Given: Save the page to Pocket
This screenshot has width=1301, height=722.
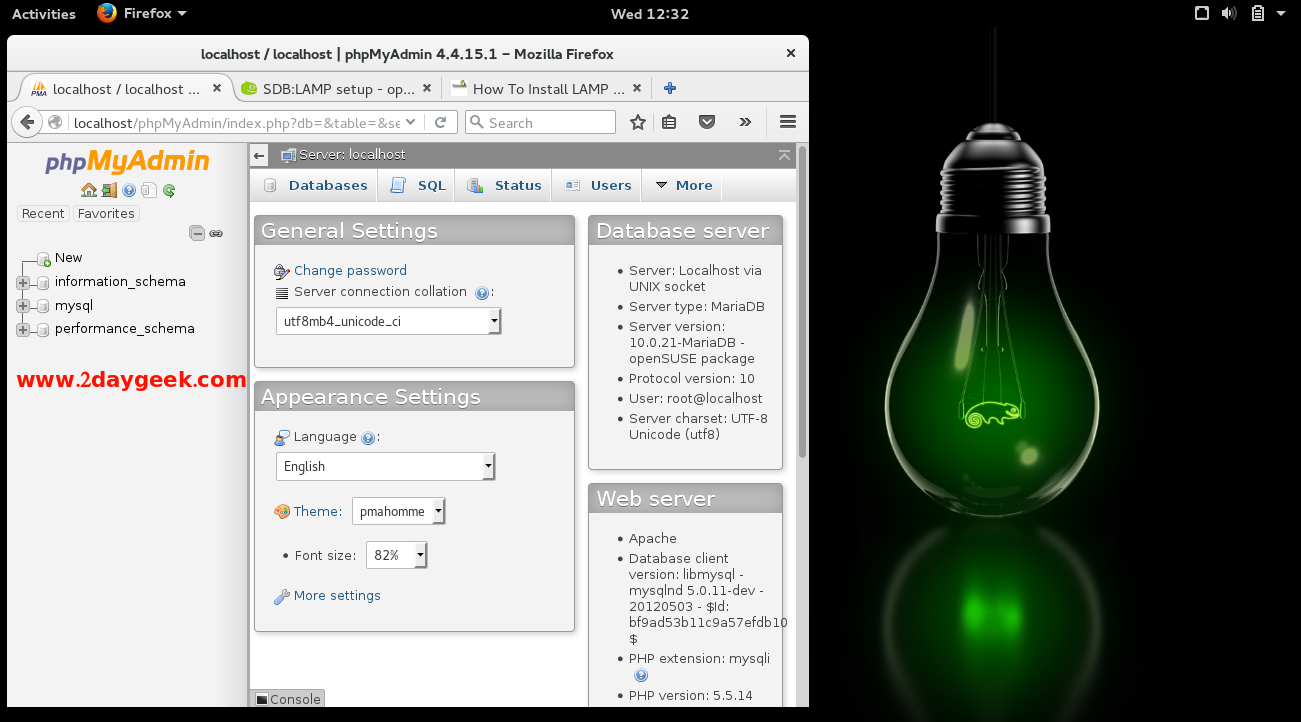Looking at the screenshot, I should [x=707, y=122].
